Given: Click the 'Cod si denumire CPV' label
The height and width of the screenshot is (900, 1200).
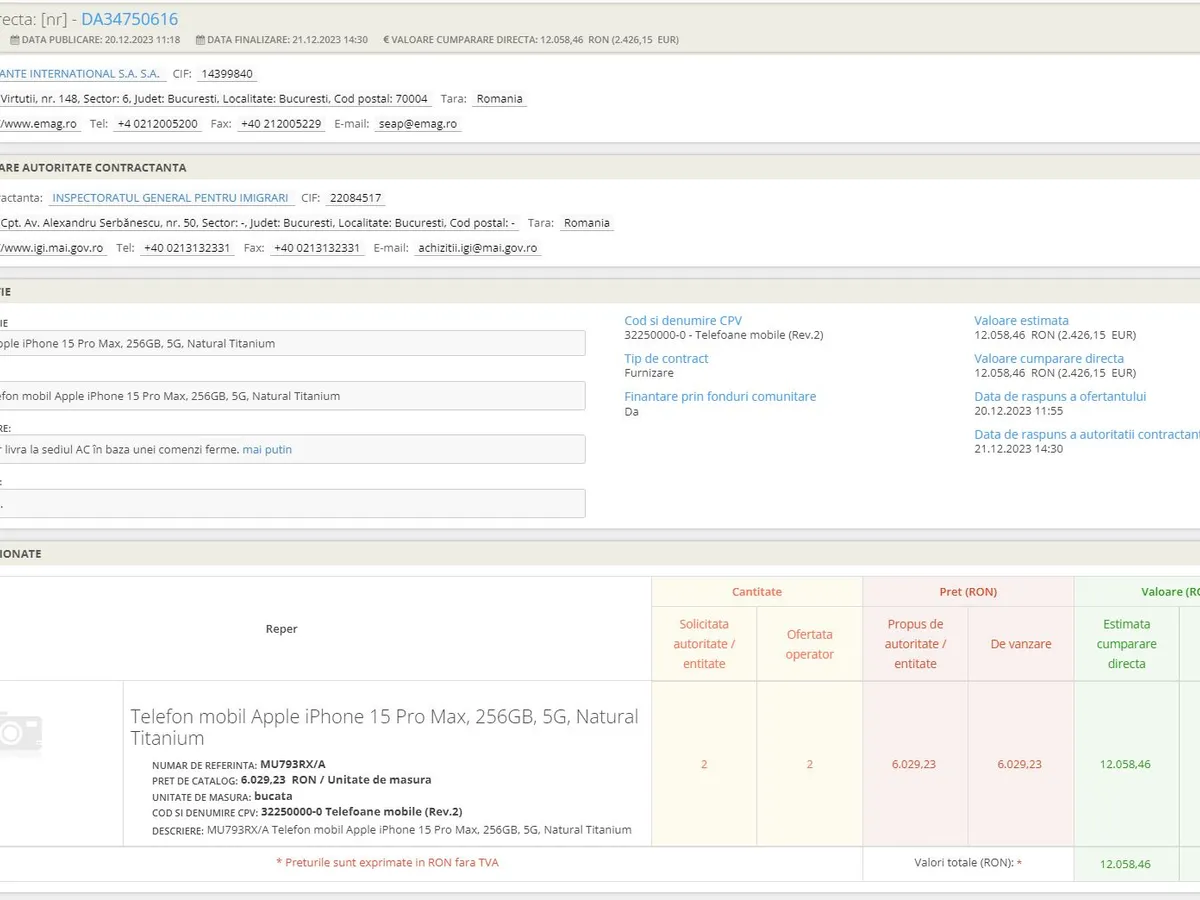Looking at the screenshot, I should point(683,321).
